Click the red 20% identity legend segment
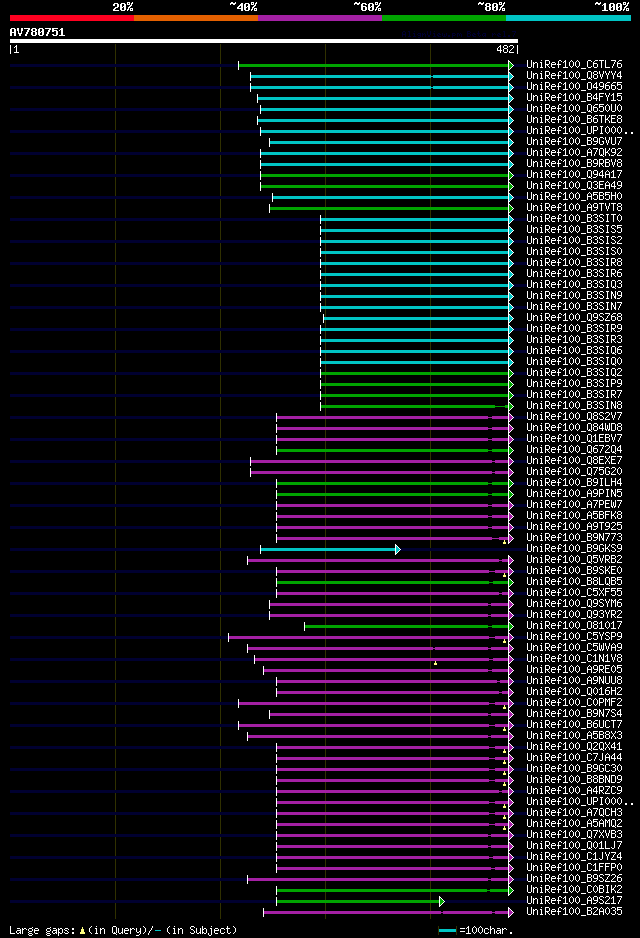Viewport: 640px width, 938px height. click(72, 18)
